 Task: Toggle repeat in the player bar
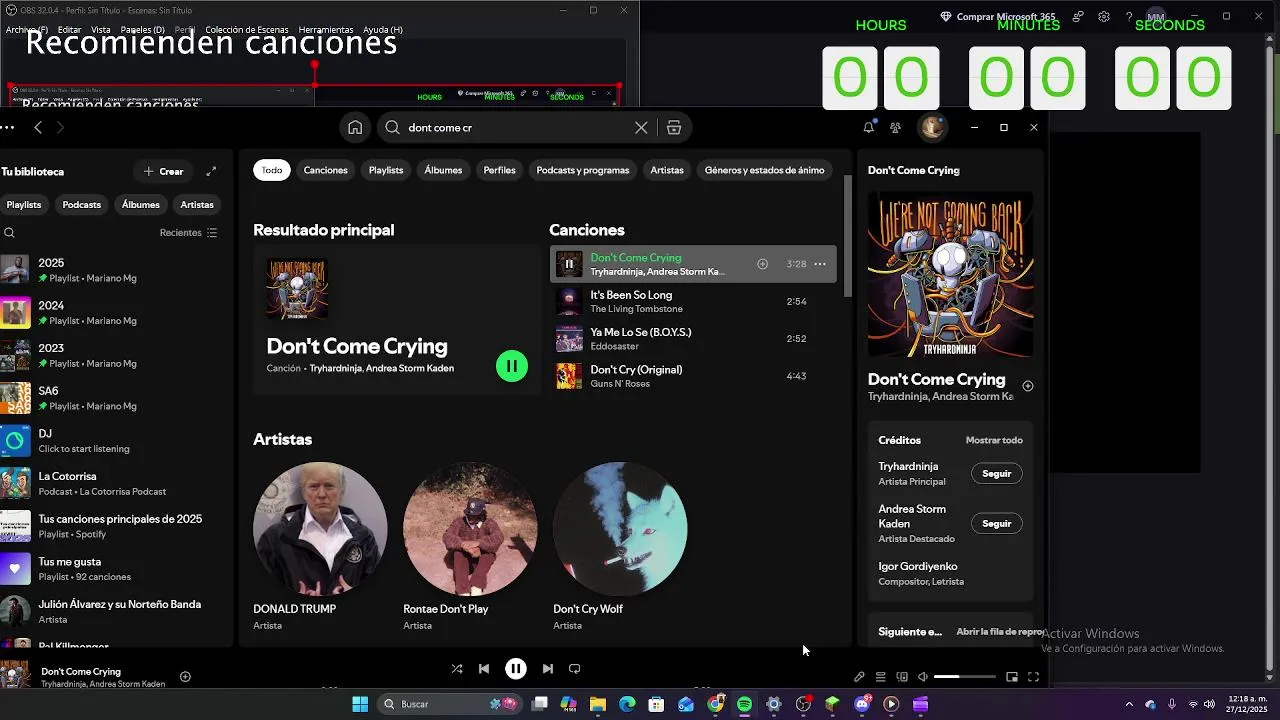(x=574, y=669)
